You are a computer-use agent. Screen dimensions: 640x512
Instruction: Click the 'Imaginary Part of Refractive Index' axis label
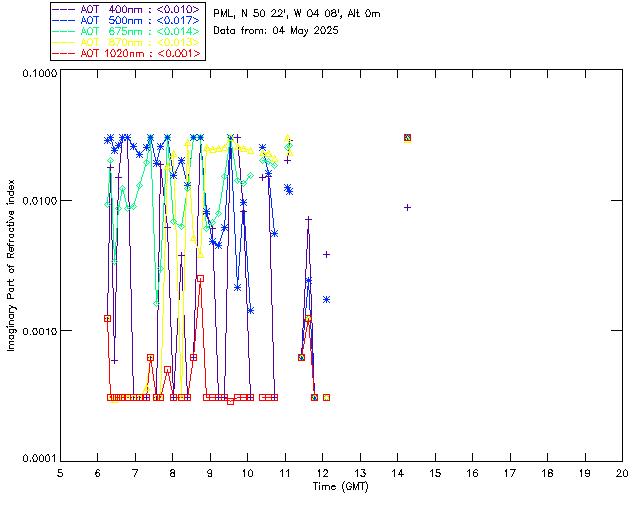14,265
